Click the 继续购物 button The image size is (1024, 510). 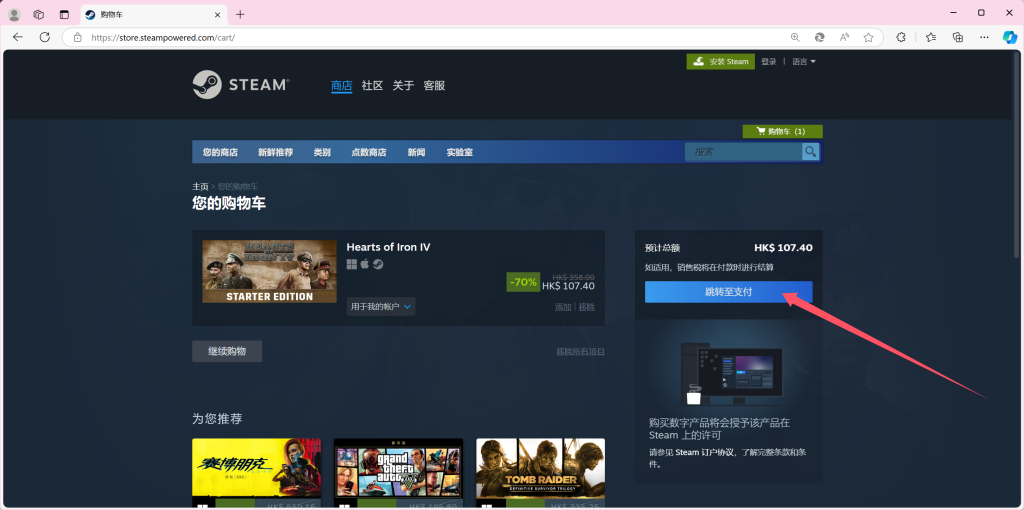point(227,351)
